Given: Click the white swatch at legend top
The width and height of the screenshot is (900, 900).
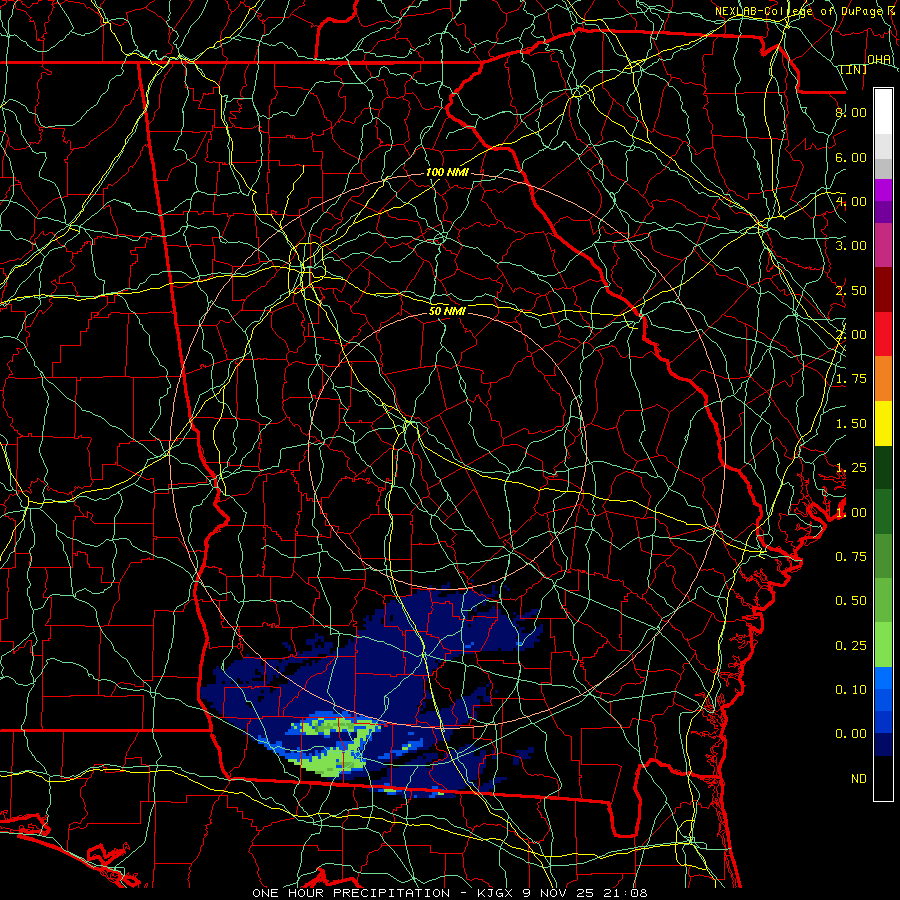Looking at the screenshot, I should (883, 111).
